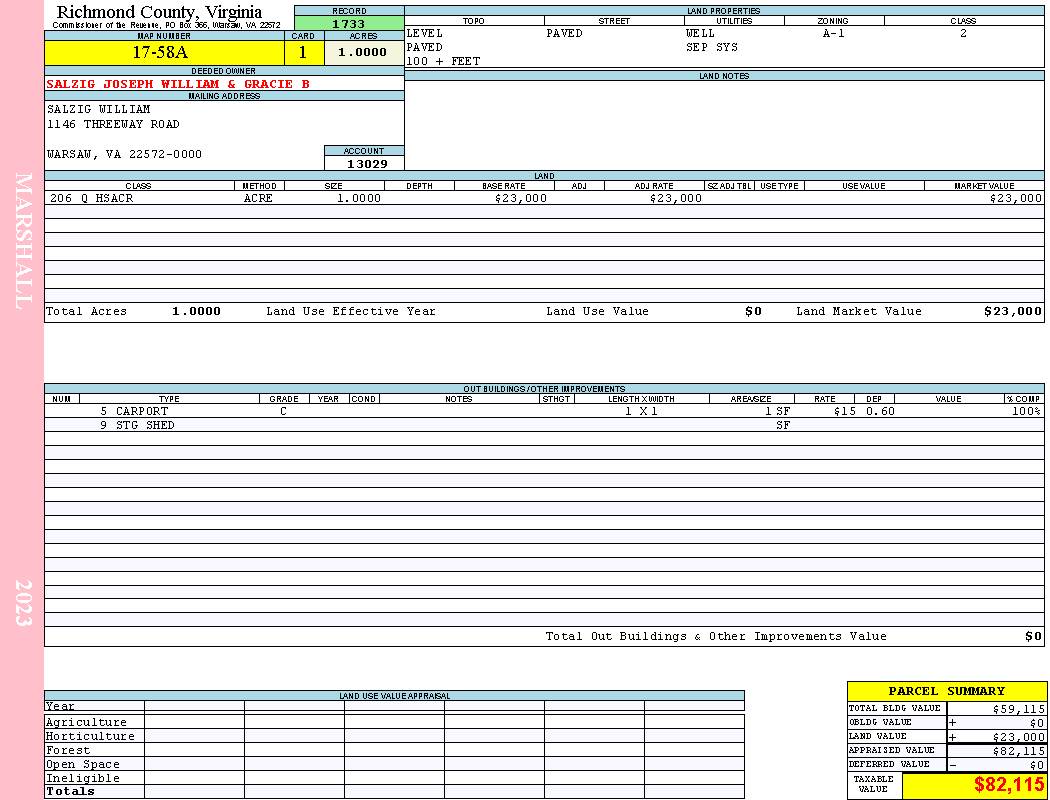Click 100% completion value

pyautogui.click(x=1027, y=411)
